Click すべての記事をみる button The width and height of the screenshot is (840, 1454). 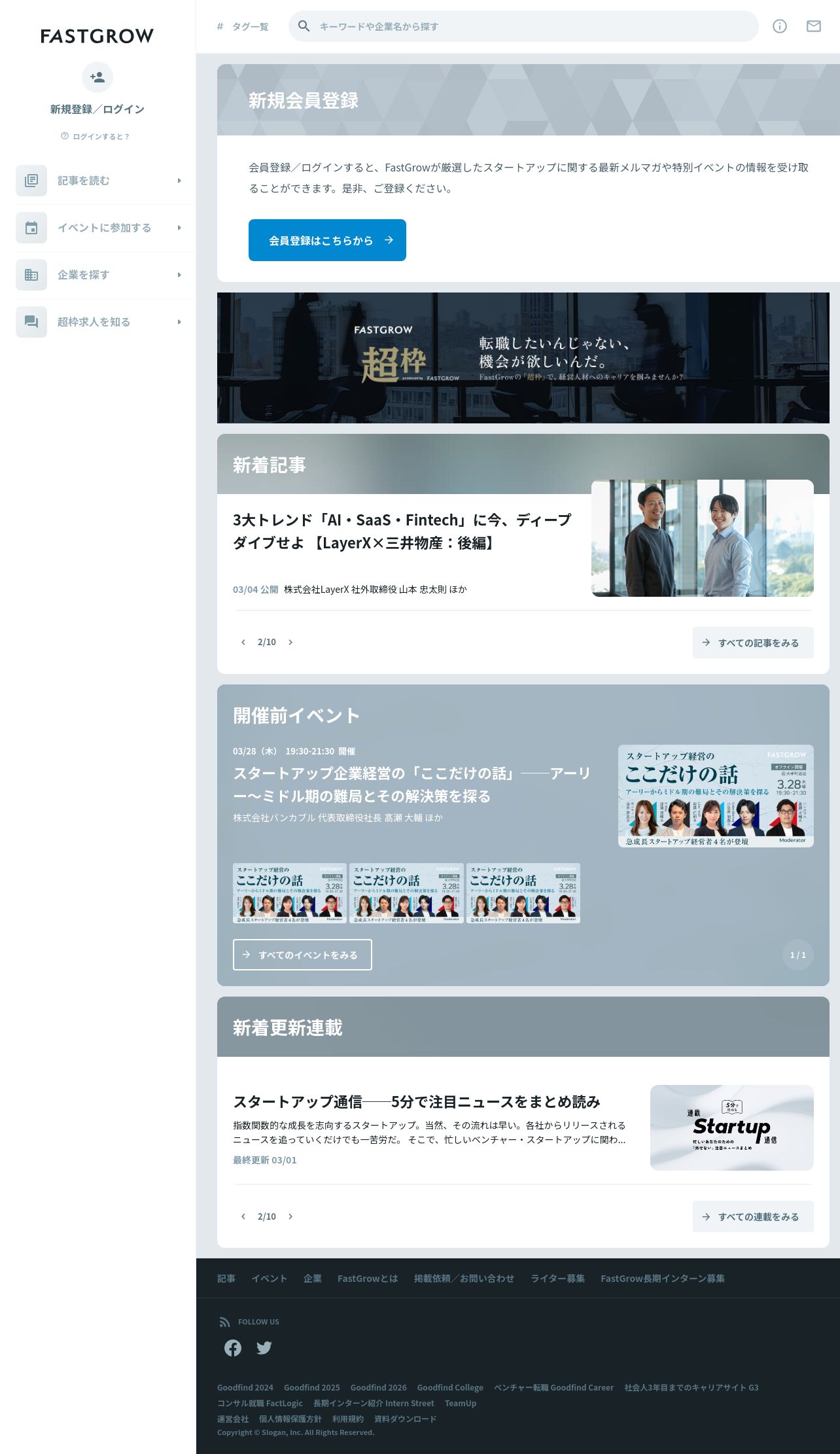pos(753,643)
